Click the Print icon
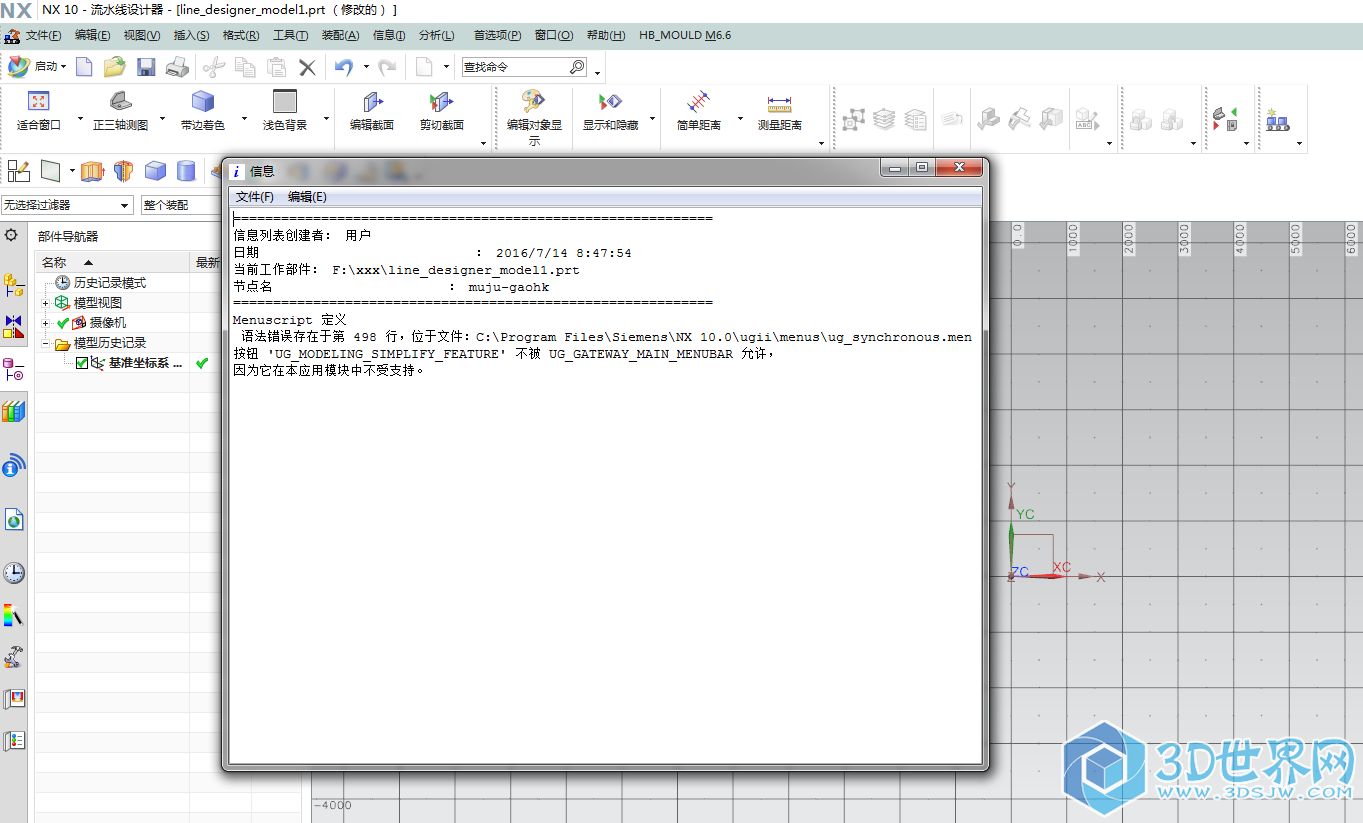The width and height of the screenshot is (1363, 823). (177, 67)
